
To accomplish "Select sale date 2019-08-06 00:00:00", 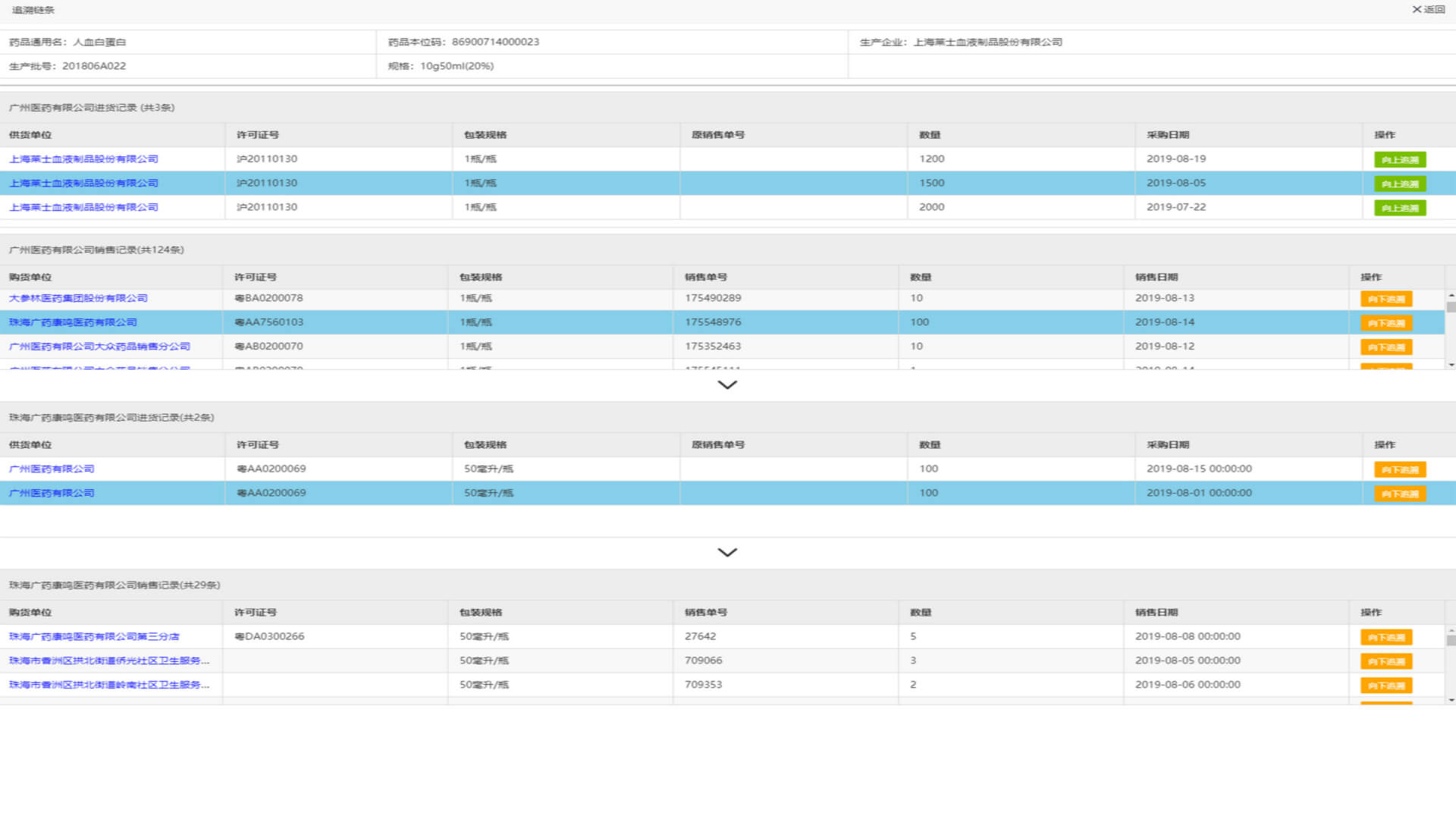I will (1188, 684).
